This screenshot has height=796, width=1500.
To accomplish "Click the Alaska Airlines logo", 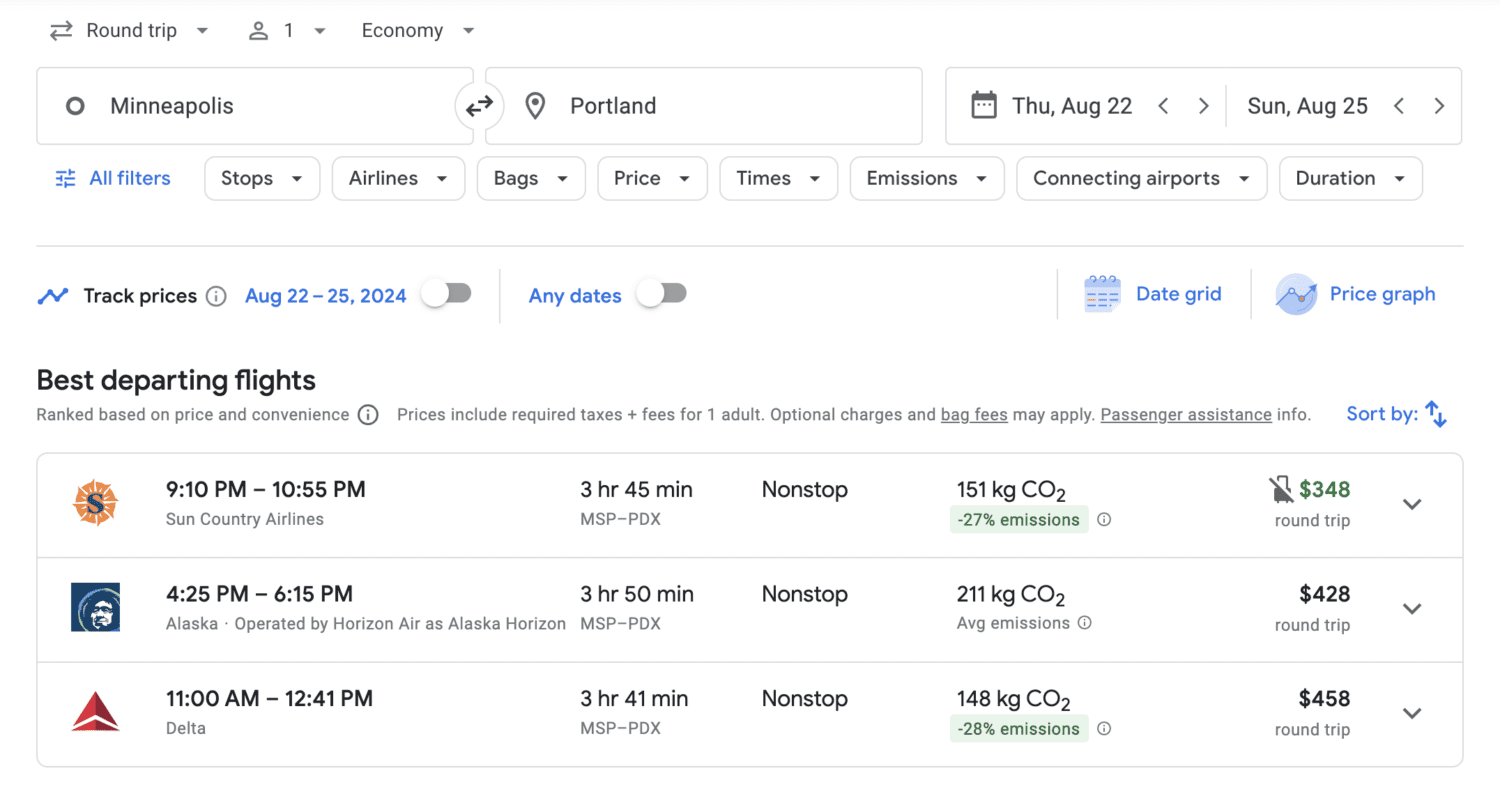I will [x=95, y=608].
